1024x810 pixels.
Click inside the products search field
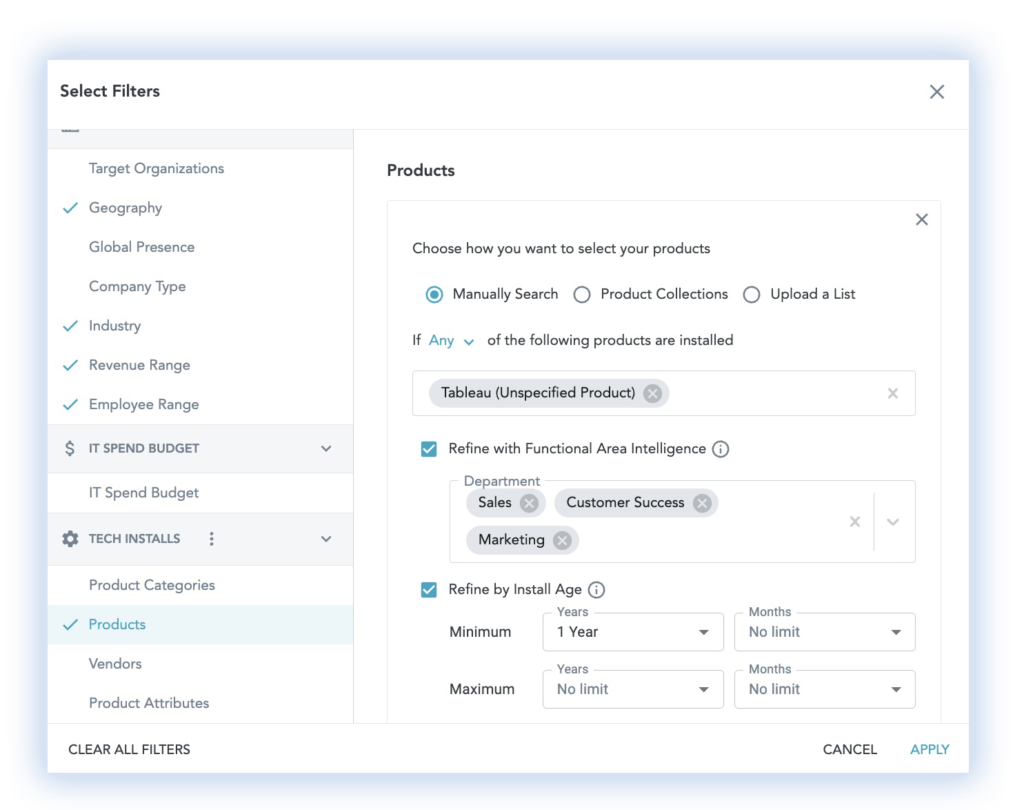(x=770, y=393)
